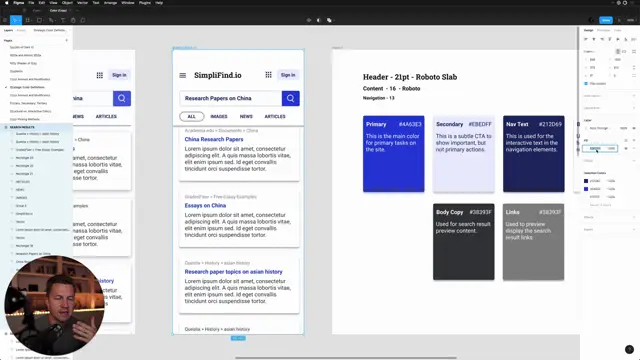Viewport: 640px width, 360px height.
Task: Add export setting using Export plus
Action: pos(634,229)
